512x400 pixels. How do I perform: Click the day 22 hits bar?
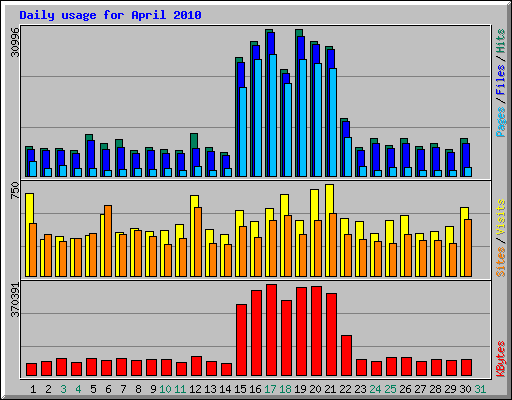tap(342, 147)
